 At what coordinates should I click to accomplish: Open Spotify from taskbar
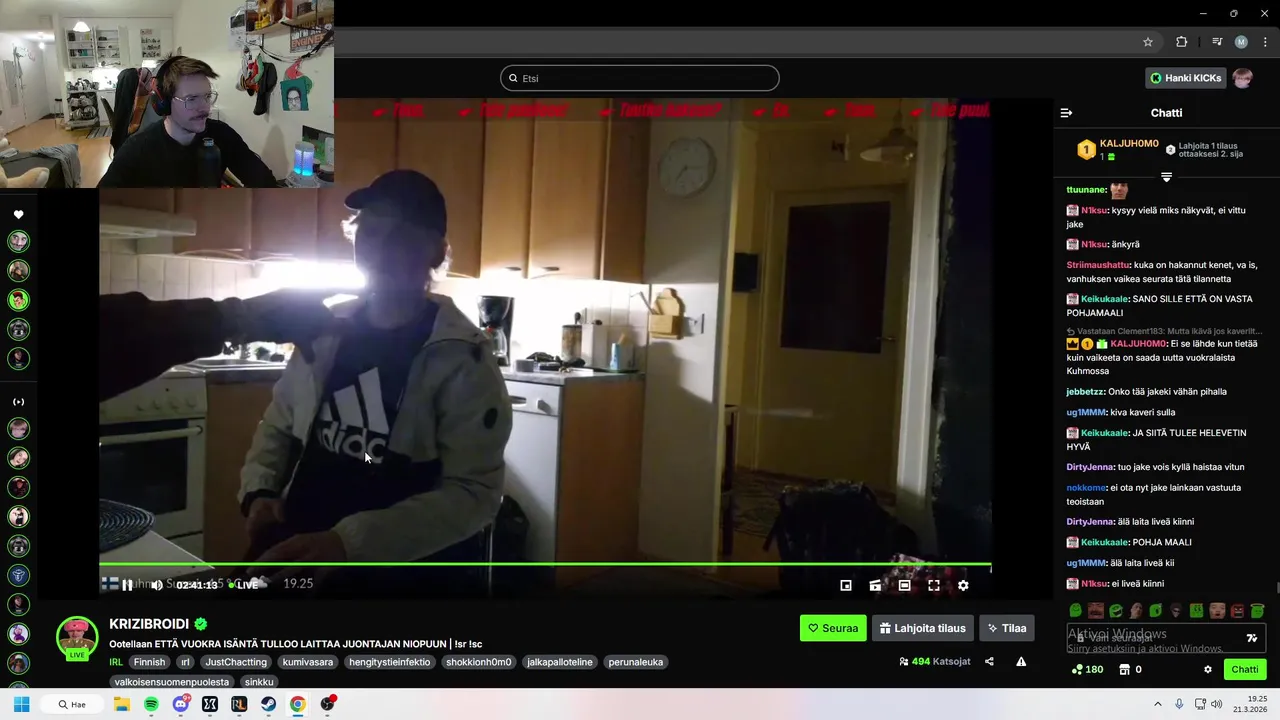tap(151, 704)
